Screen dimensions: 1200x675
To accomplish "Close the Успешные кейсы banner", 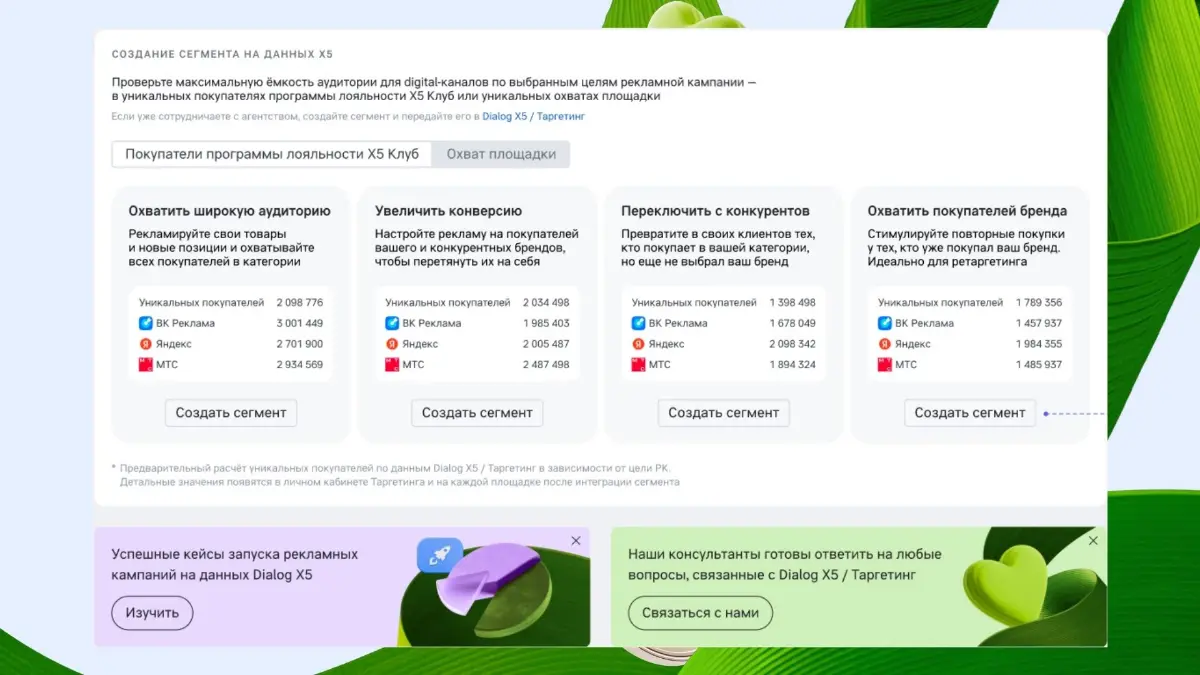I will pos(576,541).
